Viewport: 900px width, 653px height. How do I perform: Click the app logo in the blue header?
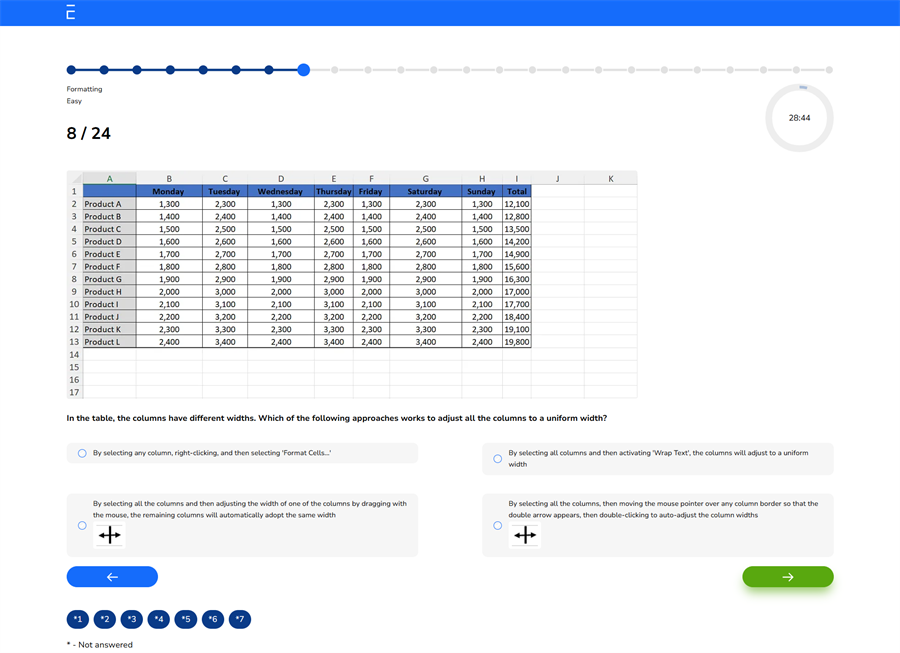click(68, 12)
